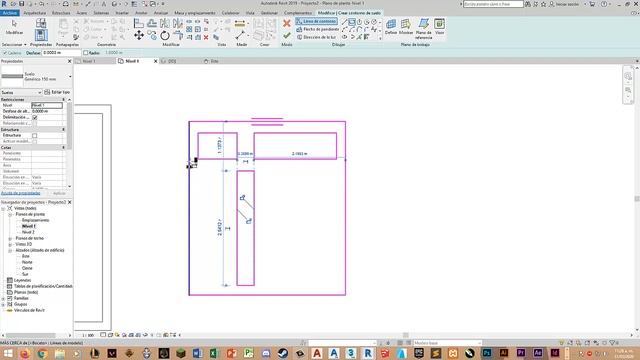Click Mostrar work plane icon

(406, 27)
